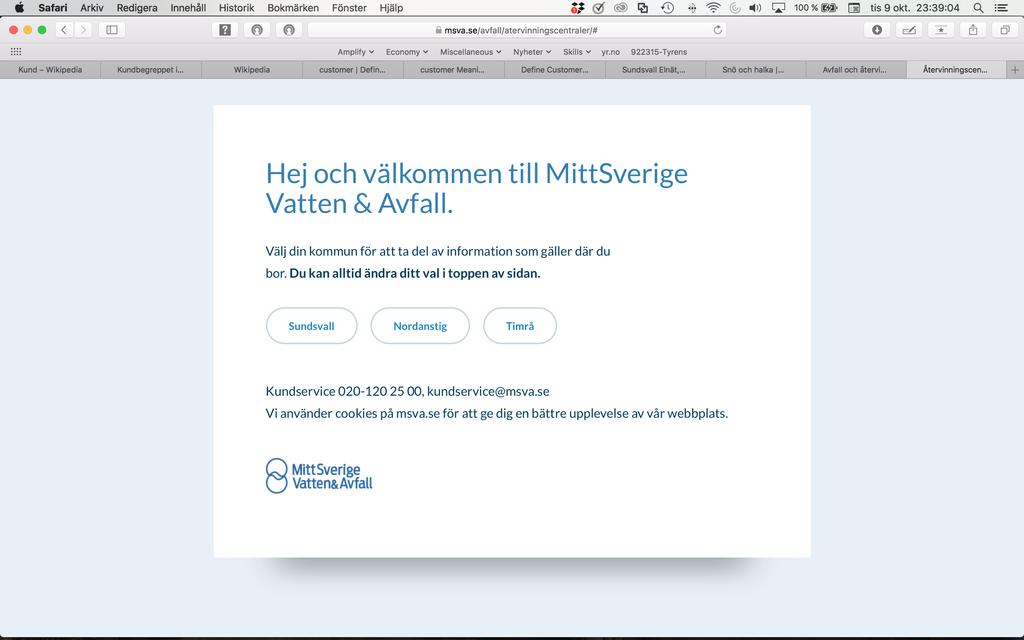Click the round extension icon beside the question mark
The image size is (1024, 640).
point(257,30)
